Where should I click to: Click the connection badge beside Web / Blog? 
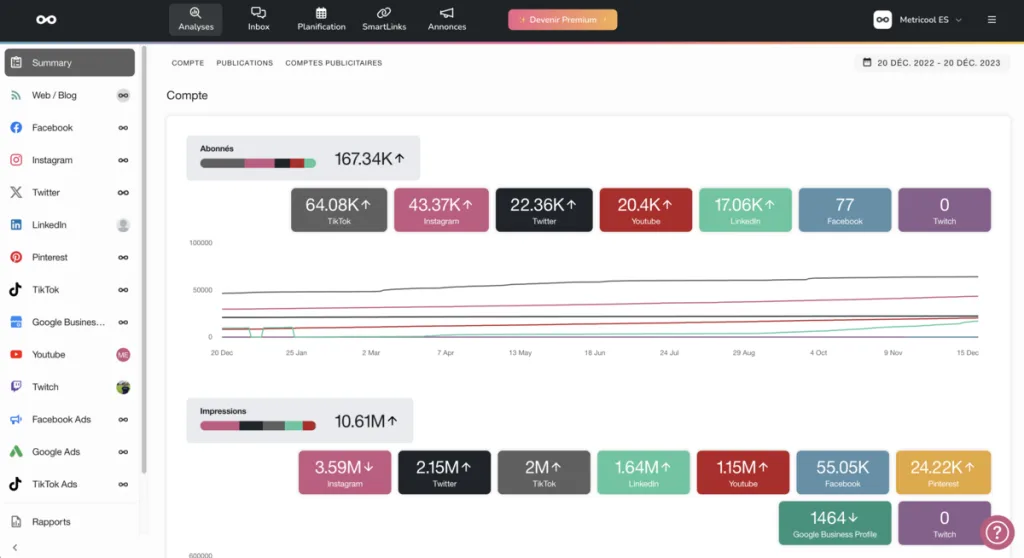point(123,95)
